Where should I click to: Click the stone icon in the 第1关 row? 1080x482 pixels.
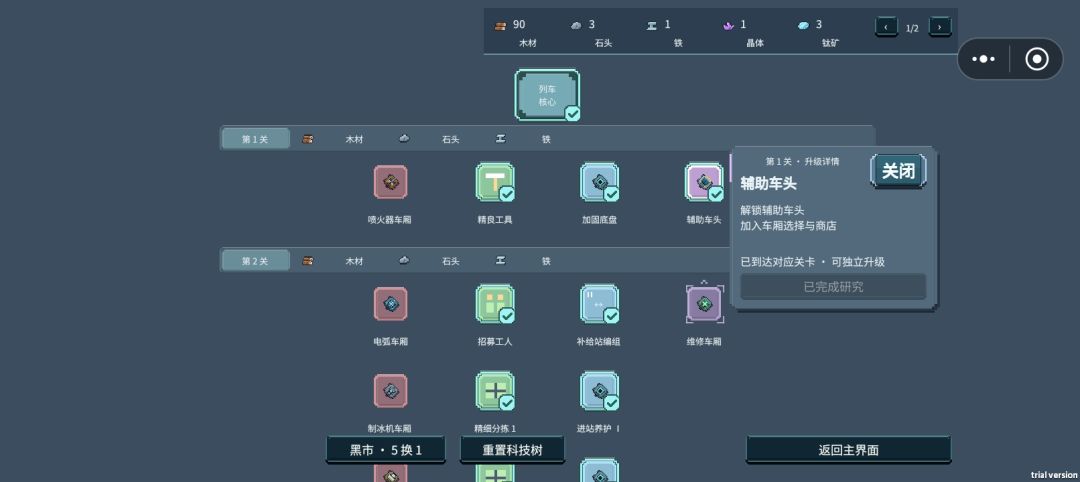404,138
